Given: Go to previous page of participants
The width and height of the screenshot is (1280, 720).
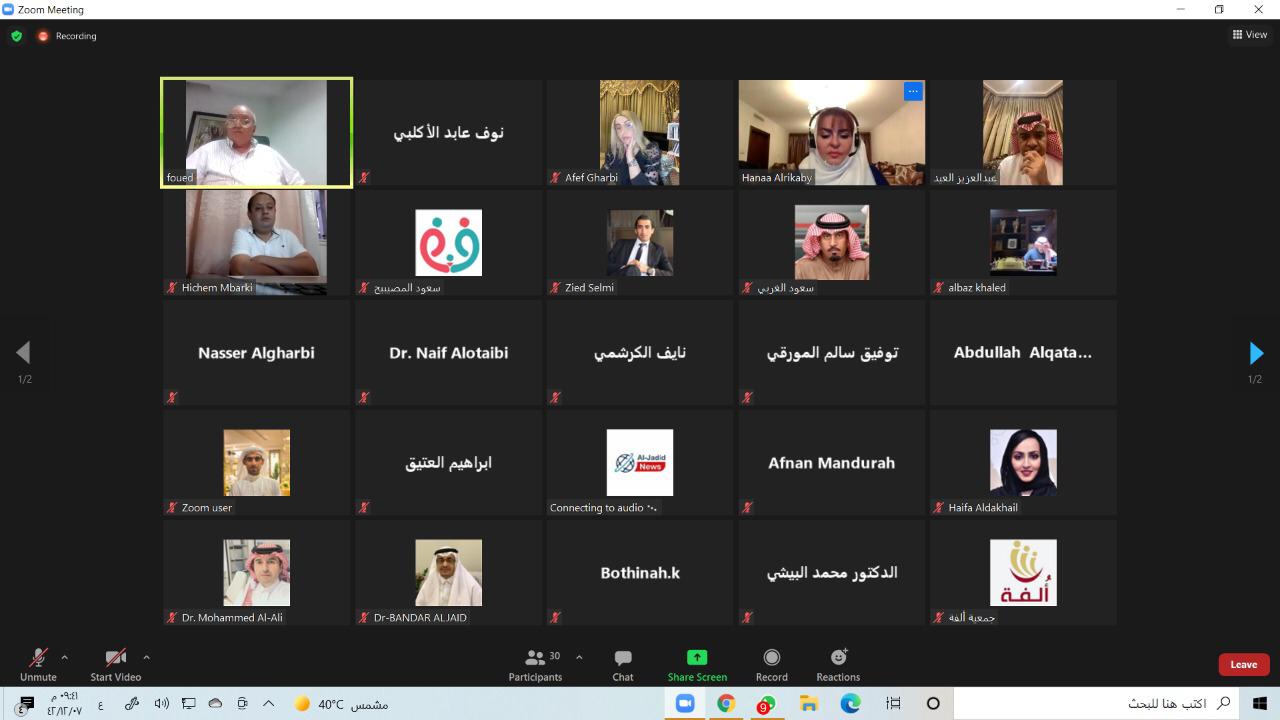Looking at the screenshot, I should click(23, 353).
